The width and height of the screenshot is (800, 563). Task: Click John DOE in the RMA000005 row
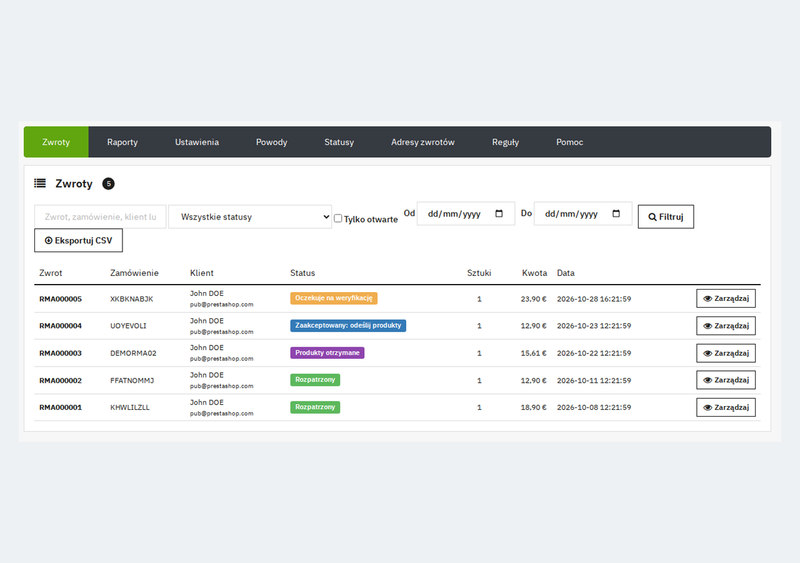(207, 293)
